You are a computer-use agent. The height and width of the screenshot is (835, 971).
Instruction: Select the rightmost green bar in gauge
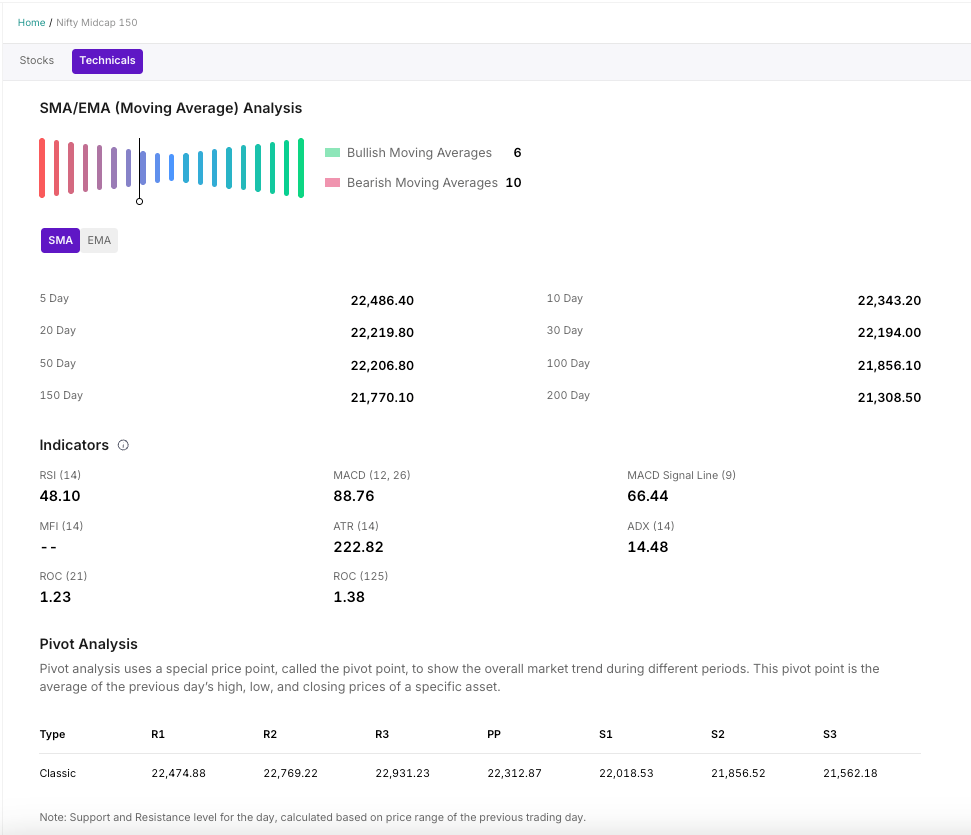(x=300, y=168)
